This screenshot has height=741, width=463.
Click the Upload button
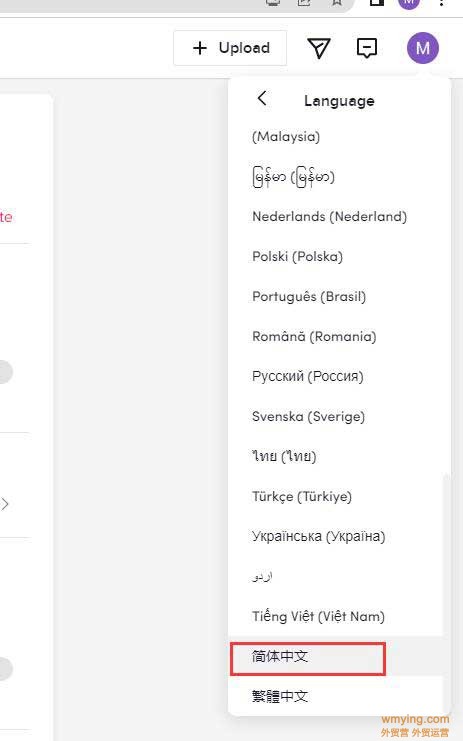[230, 48]
